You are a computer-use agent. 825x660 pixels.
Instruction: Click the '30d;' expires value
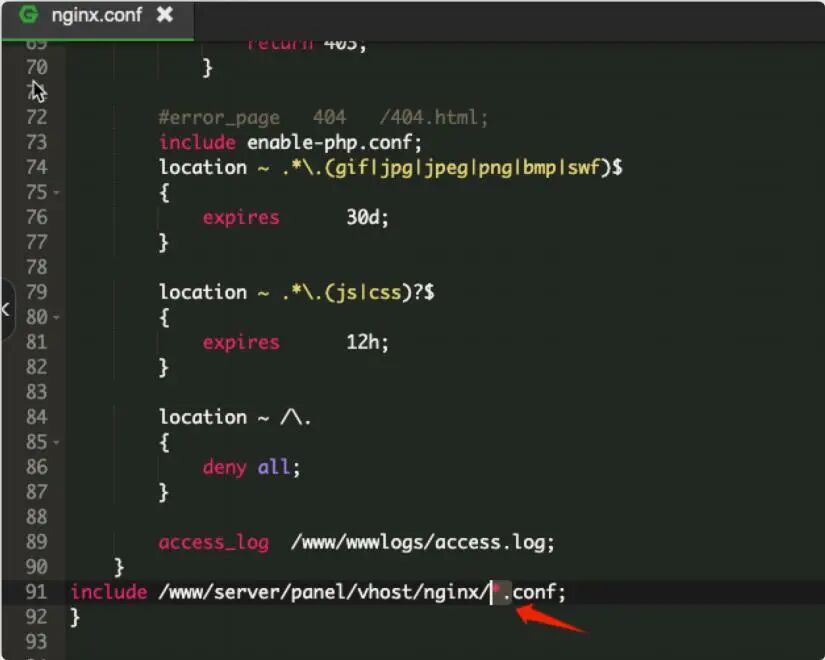[x=367, y=217]
